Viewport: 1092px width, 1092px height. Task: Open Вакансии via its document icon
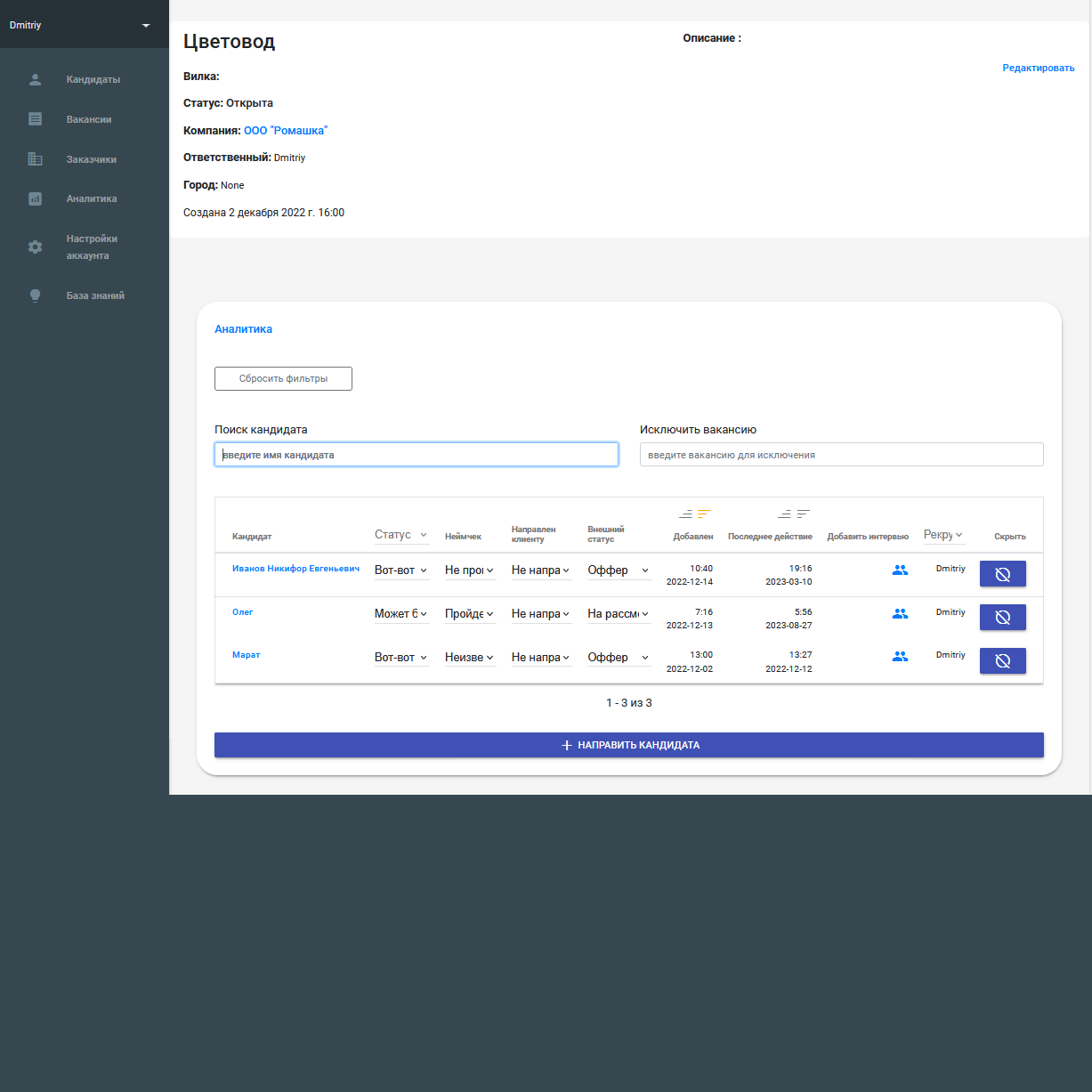tap(35, 118)
